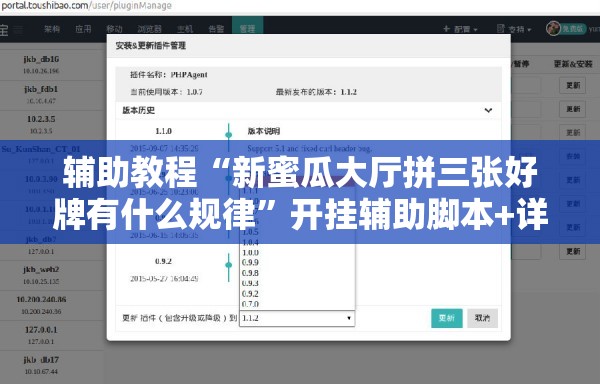
Task: Click the 最新发布的版本: 1.1.2 text
Action: tap(316, 92)
